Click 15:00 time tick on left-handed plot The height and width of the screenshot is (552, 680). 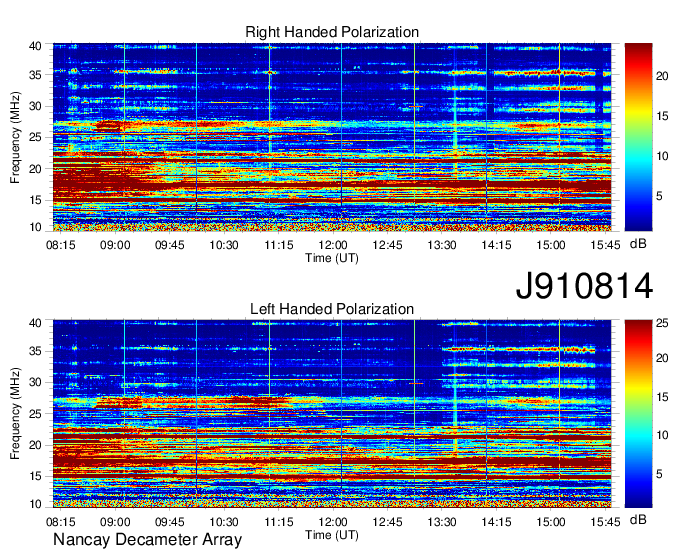(x=551, y=522)
